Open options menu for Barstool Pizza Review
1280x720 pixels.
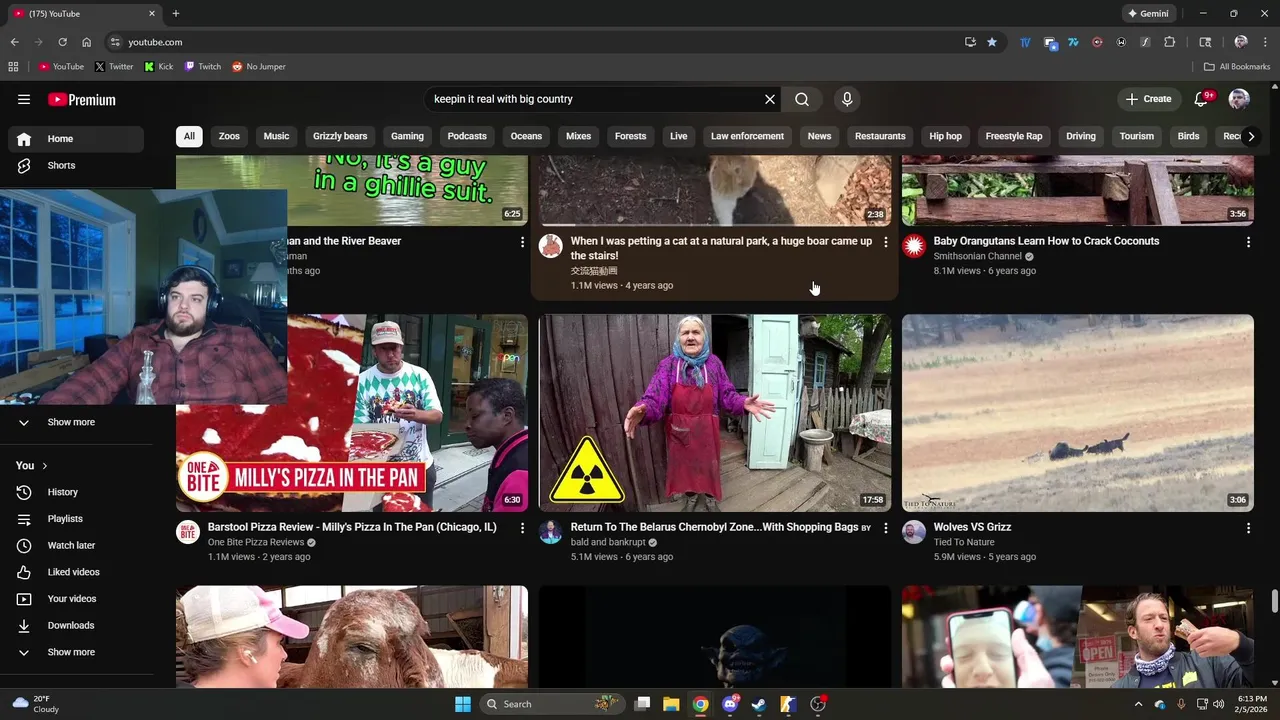[522, 528]
